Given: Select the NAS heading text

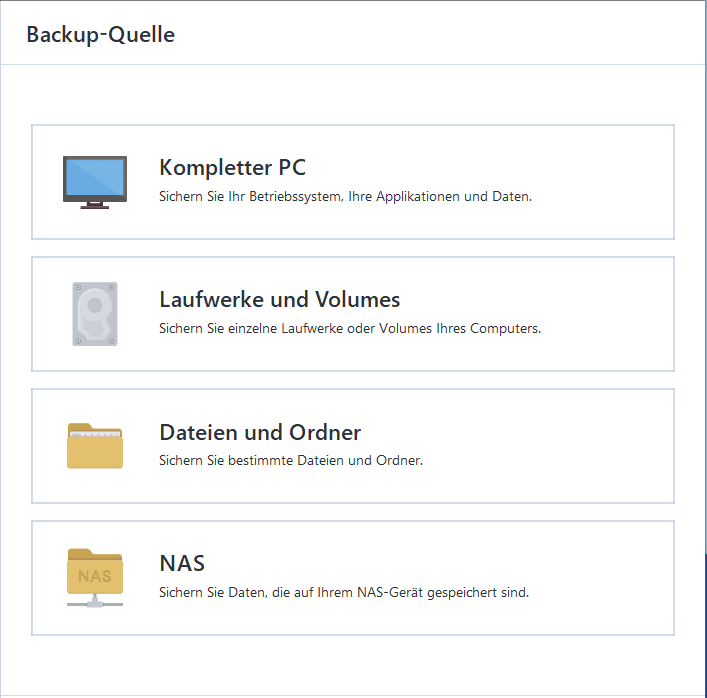Looking at the screenshot, I should (182, 563).
